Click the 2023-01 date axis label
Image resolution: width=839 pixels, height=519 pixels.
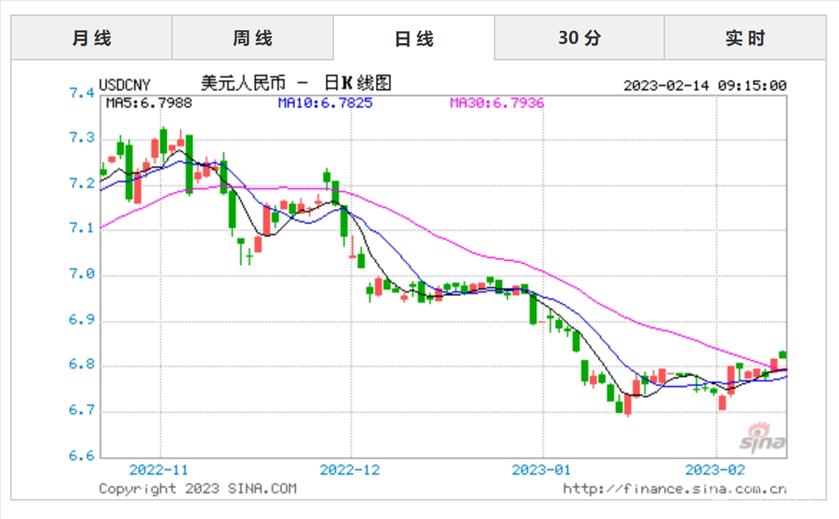pos(541,470)
